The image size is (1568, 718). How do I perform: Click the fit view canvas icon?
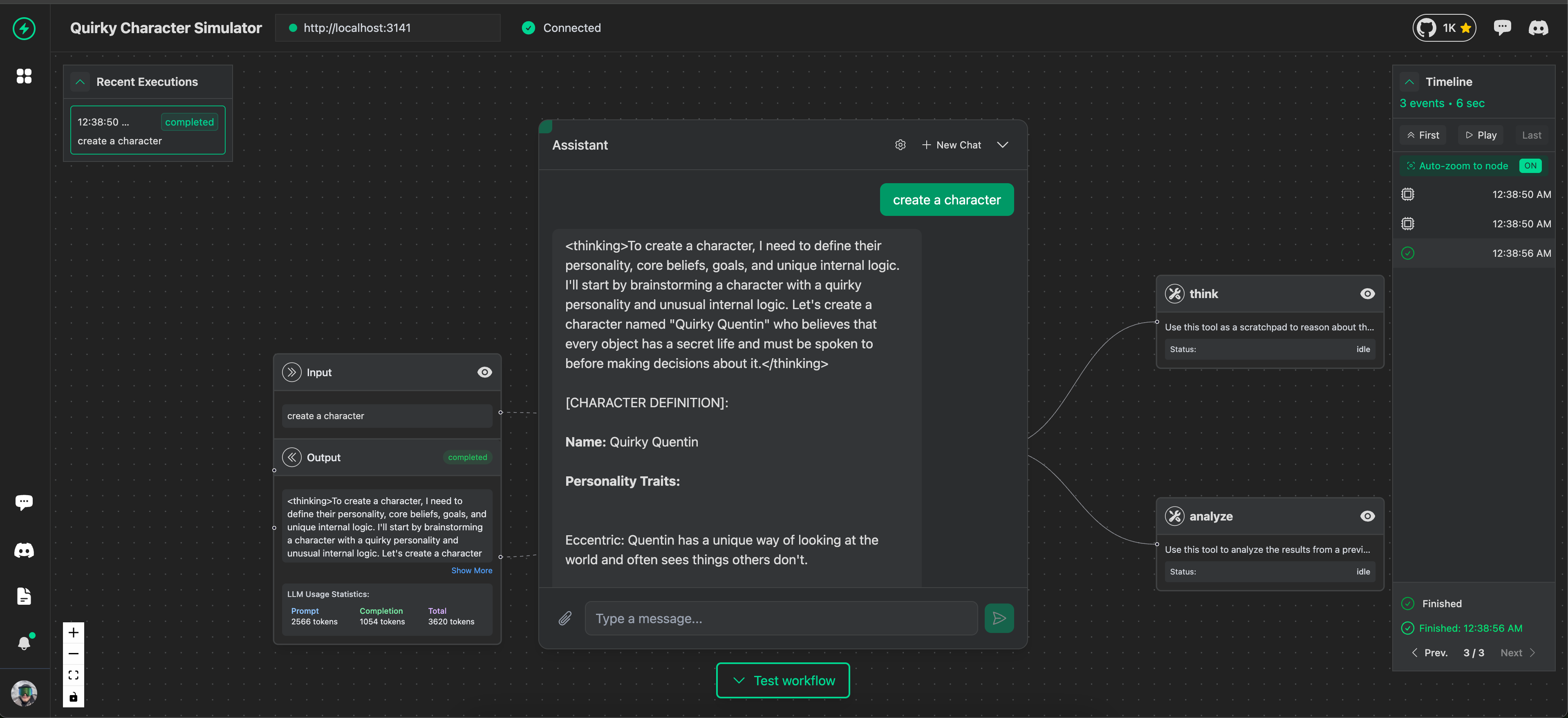point(73,675)
